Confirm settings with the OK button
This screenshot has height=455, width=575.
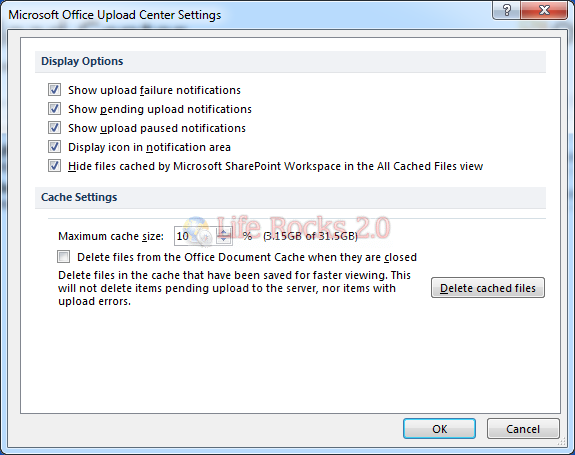(x=439, y=429)
